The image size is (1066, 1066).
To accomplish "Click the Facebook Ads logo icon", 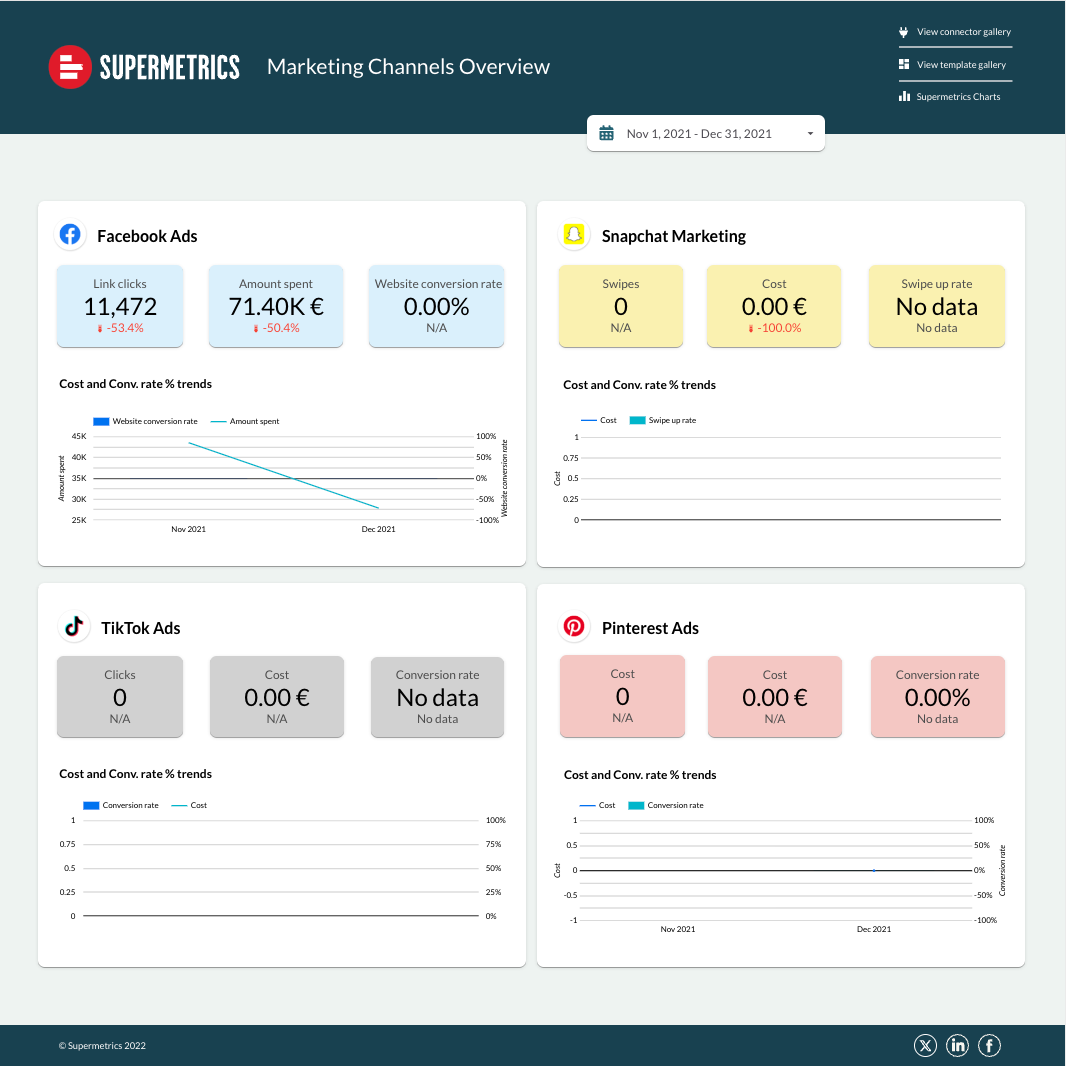I will (70, 234).
